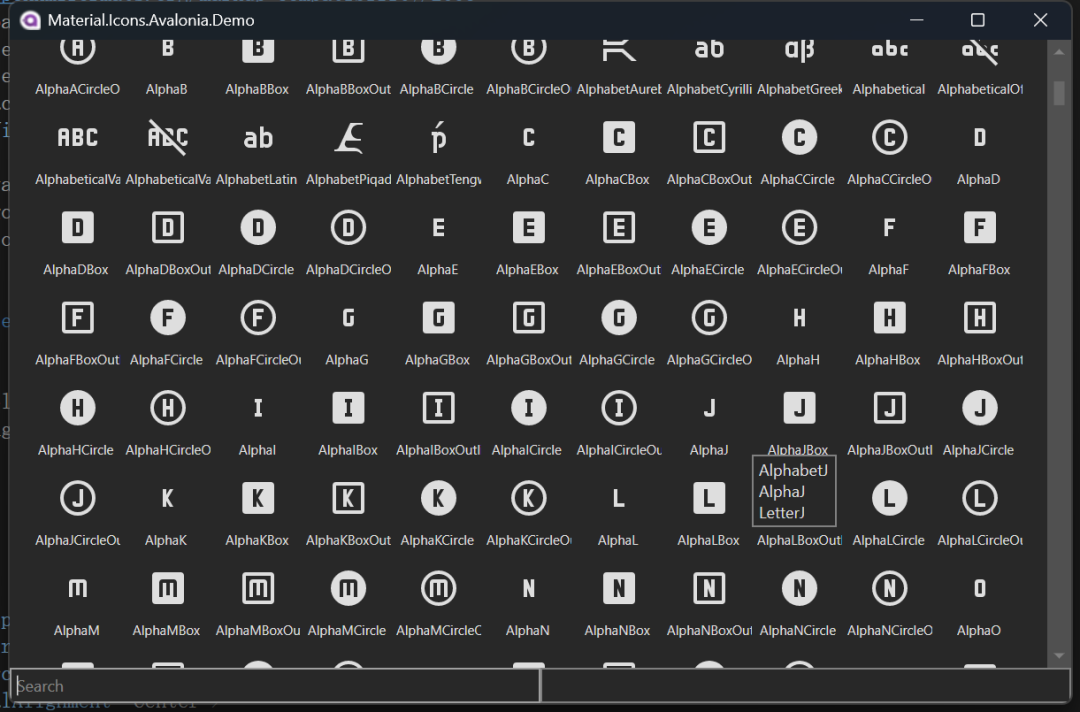This screenshot has width=1080, height=712.
Task: Click the AlphaJCircle icon
Action: 979,407
